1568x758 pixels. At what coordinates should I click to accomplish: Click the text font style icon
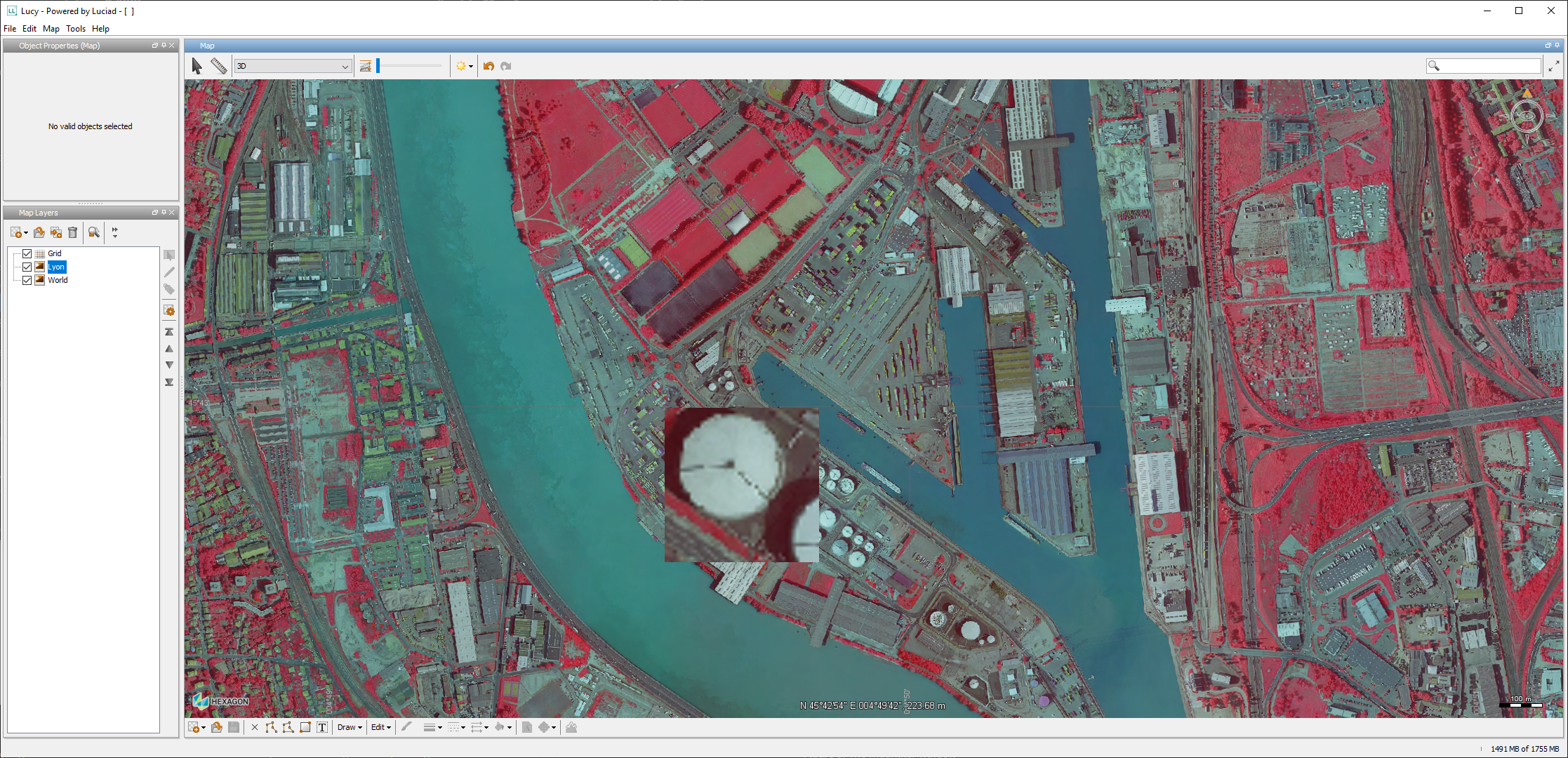tap(527, 727)
